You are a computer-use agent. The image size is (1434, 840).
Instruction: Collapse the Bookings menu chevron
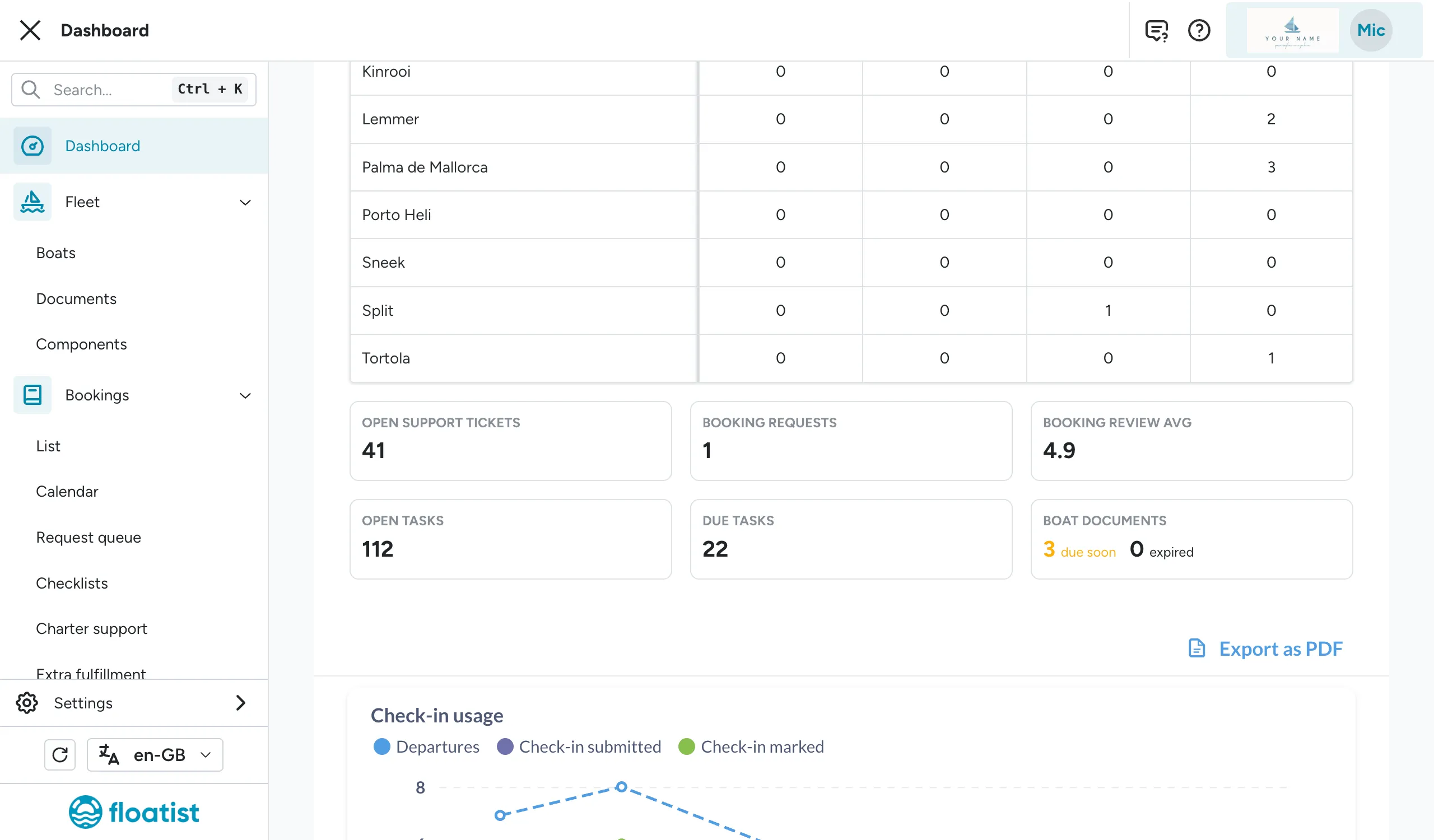(x=245, y=396)
